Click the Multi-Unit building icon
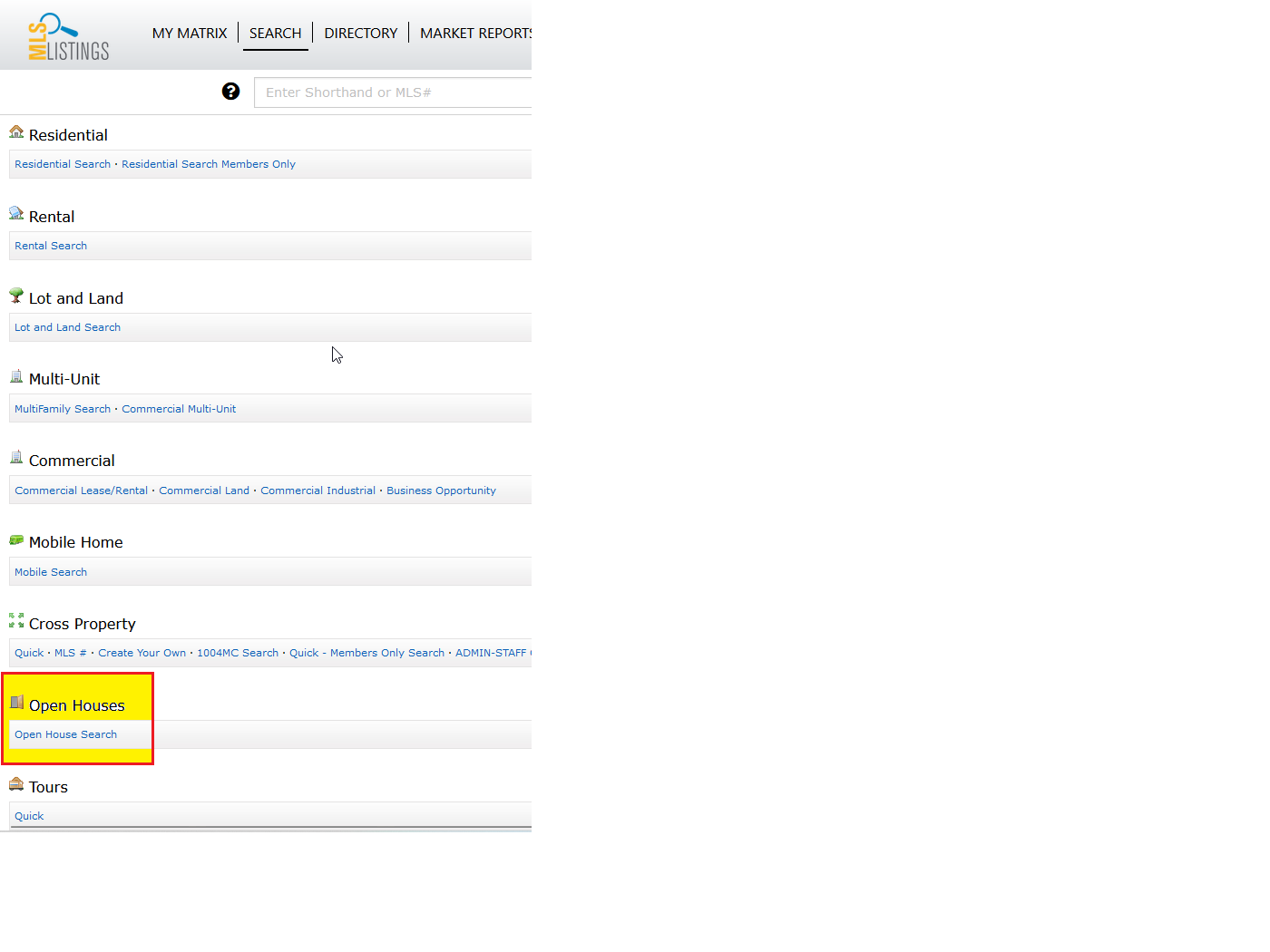1270x952 pixels. click(16, 376)
